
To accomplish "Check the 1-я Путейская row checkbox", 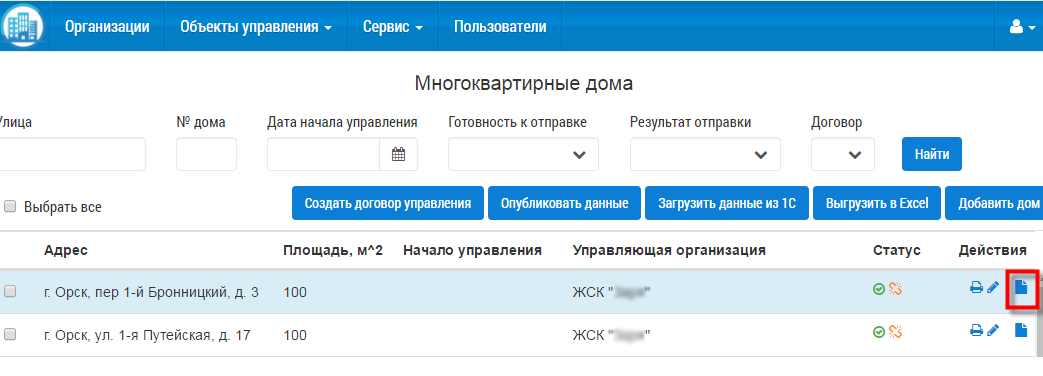I will pyautogui.click(x=10, y=335).
